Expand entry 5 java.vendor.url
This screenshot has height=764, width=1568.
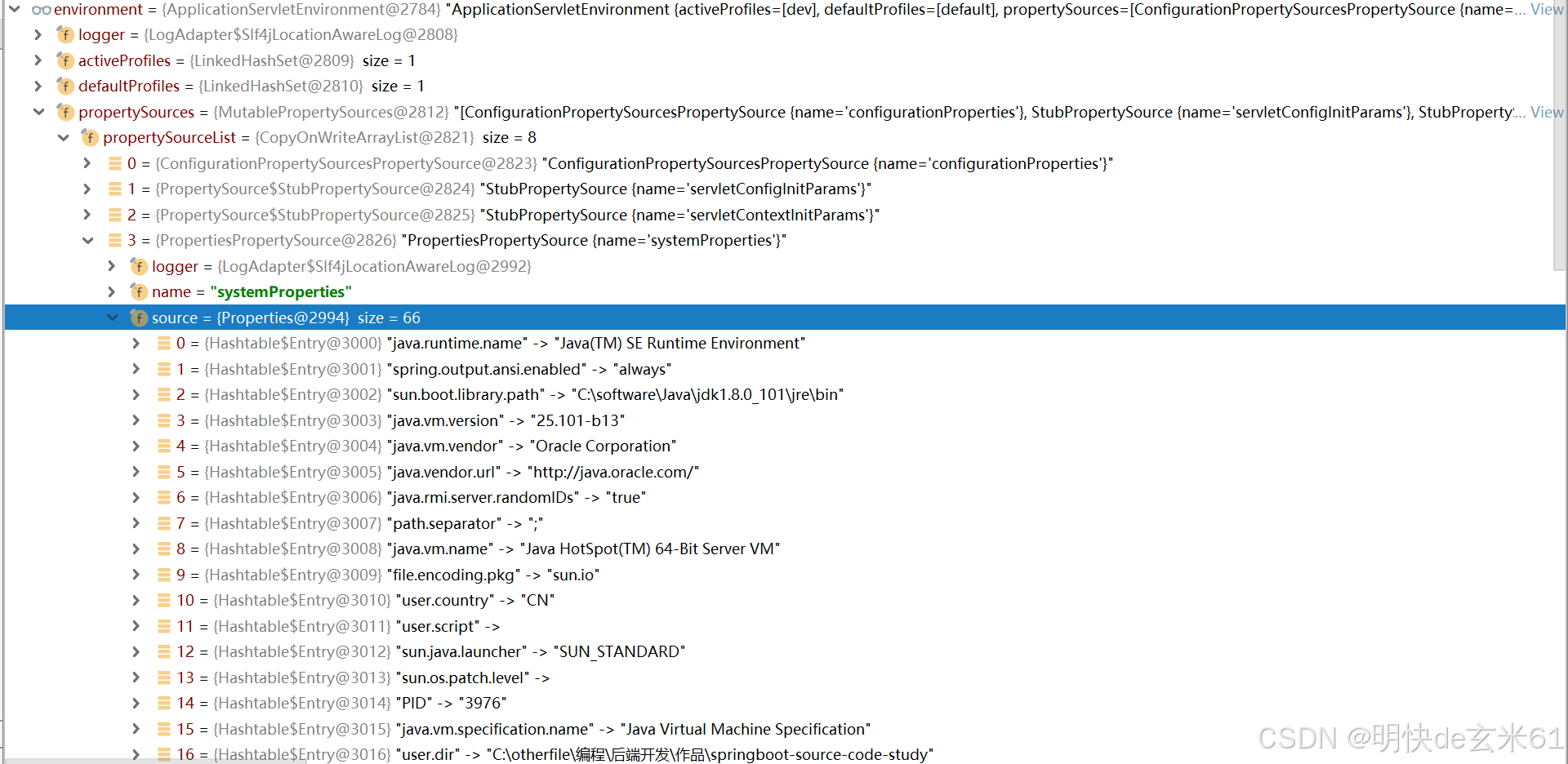[136, 472]
